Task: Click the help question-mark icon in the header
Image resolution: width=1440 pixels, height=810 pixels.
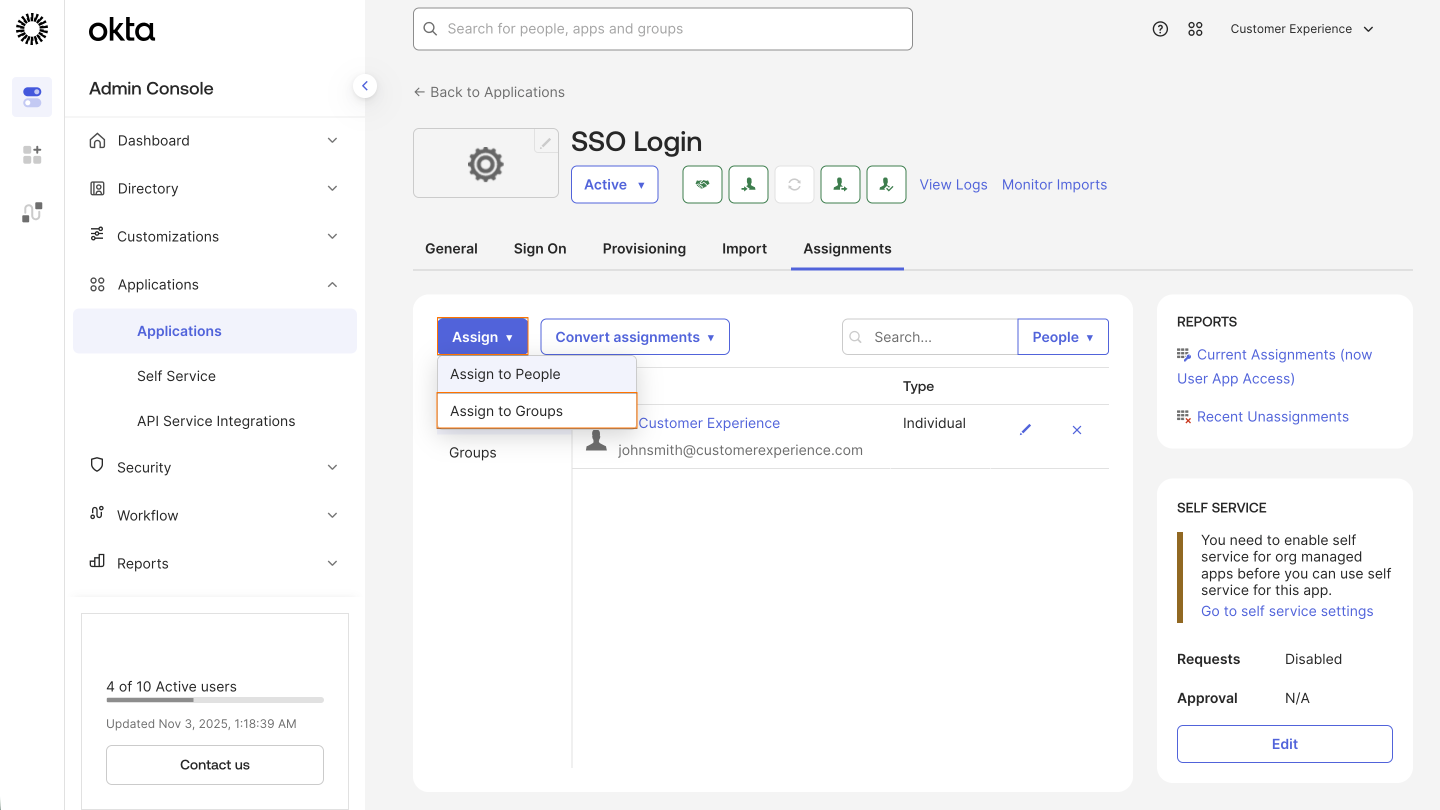Action: pyautogui.click(x=1160, y=28)
